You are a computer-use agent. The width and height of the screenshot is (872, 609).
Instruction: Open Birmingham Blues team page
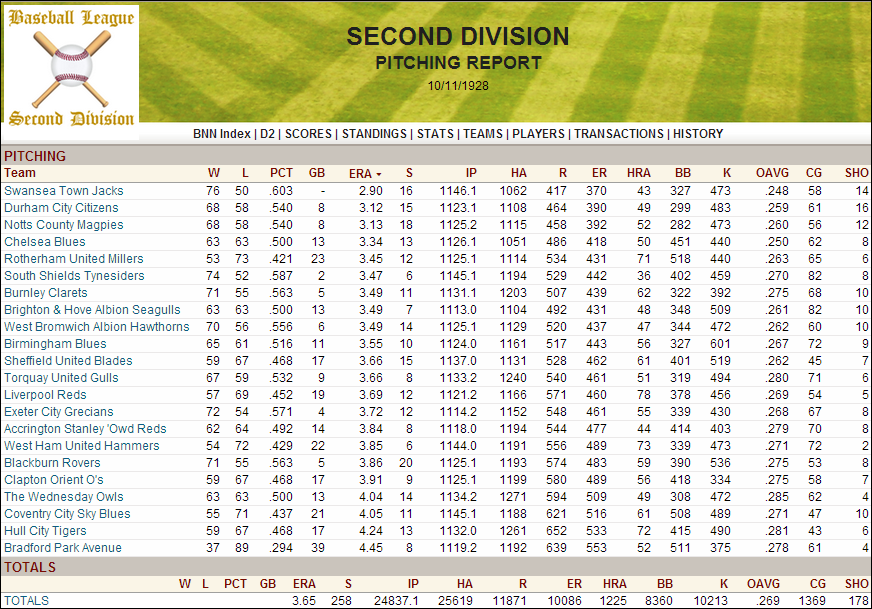click(55, 344)
